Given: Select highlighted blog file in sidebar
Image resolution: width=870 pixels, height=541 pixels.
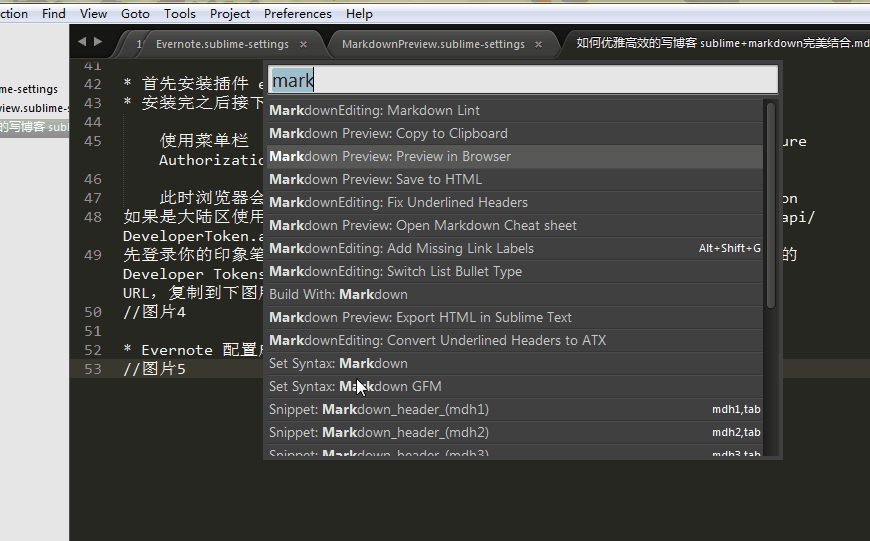Looking at the screenshot, I should pos(34,127).
